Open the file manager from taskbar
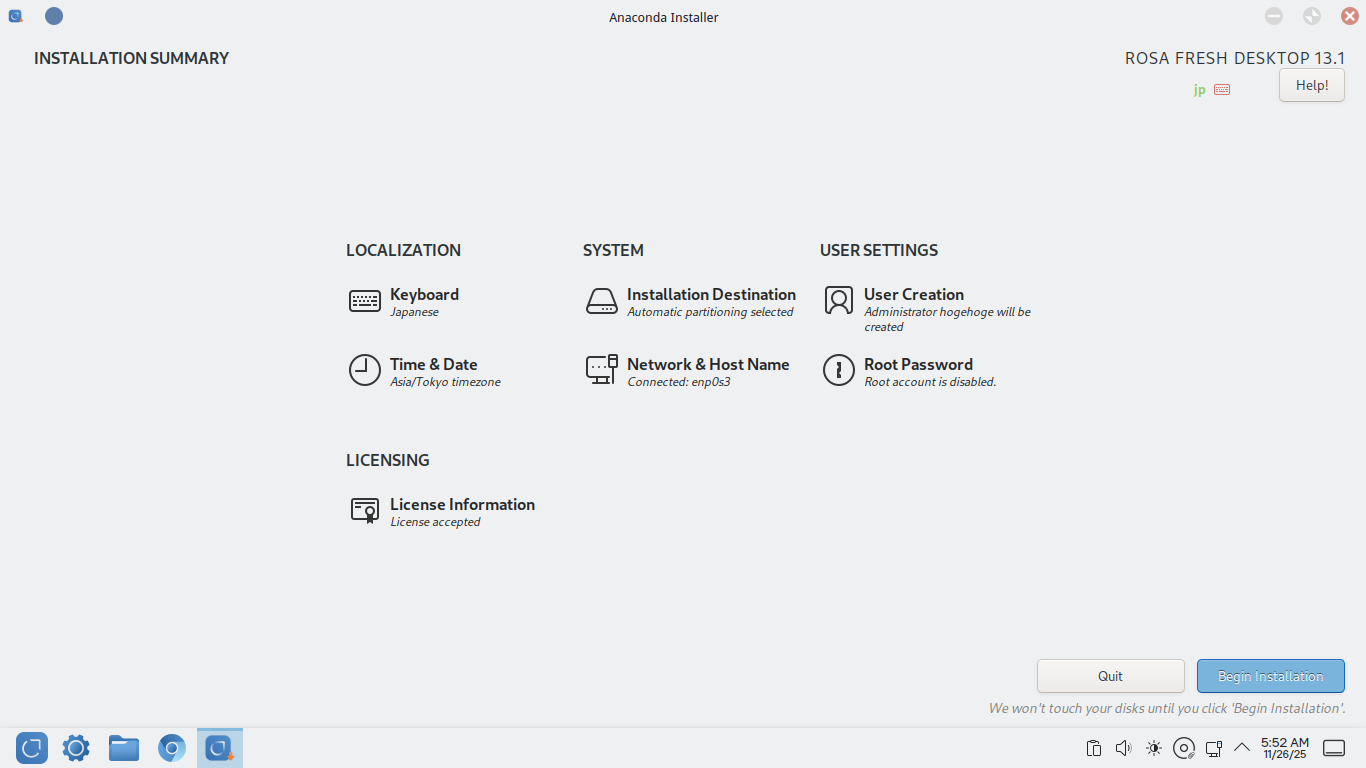The width and height of the screenshot is (1366, 768). point(124,748)
